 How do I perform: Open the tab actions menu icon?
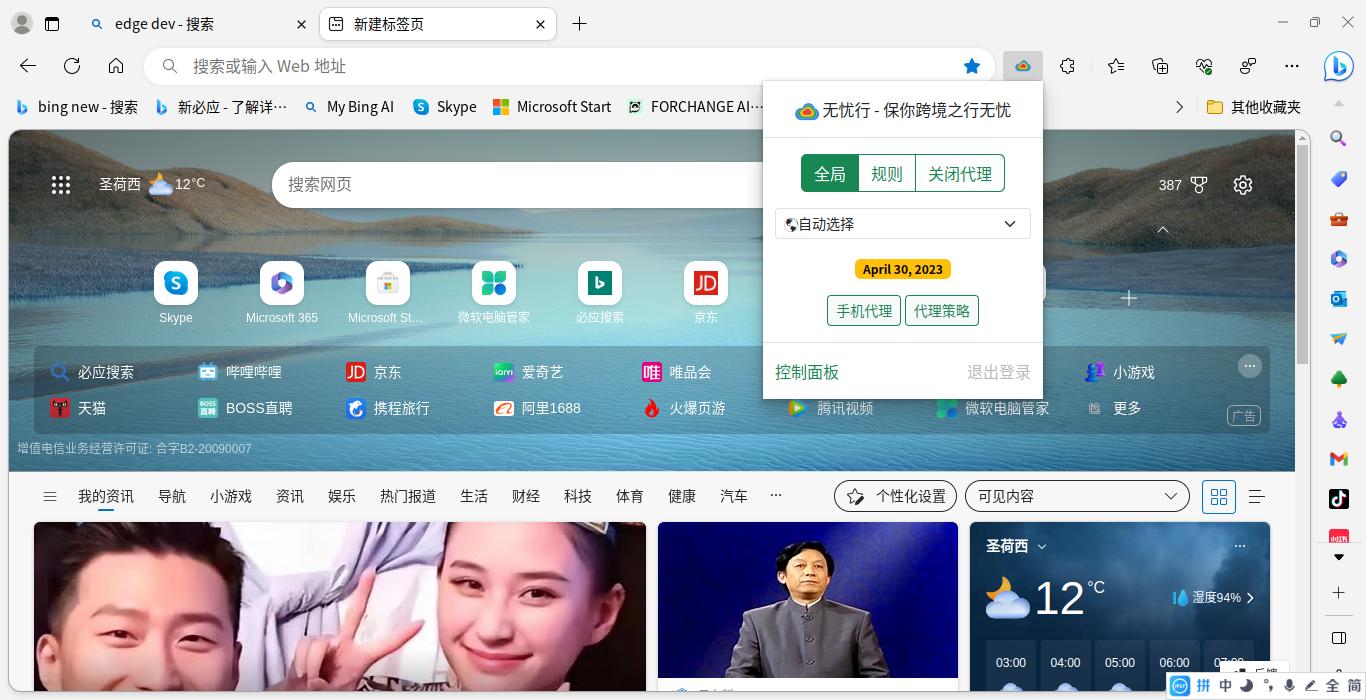(x=52, y=24)
